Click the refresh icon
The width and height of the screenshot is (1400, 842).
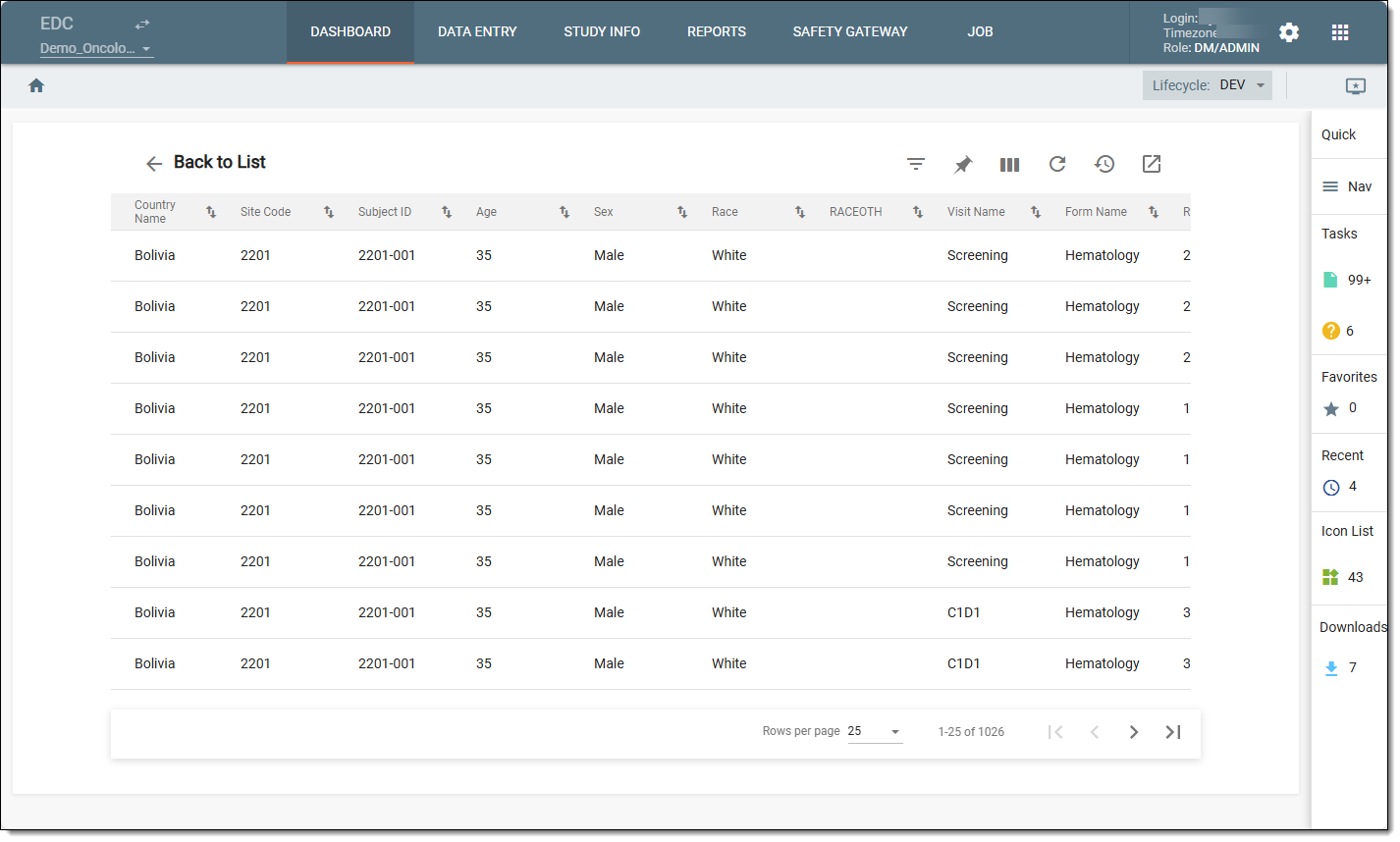coord(1057,164)
